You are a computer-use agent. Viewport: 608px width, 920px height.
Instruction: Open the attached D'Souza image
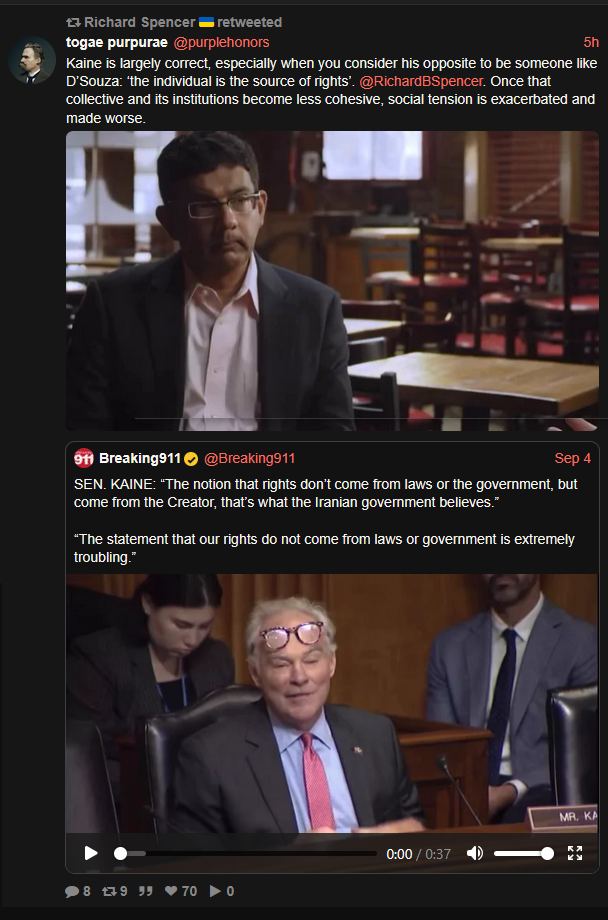(332, 280)
